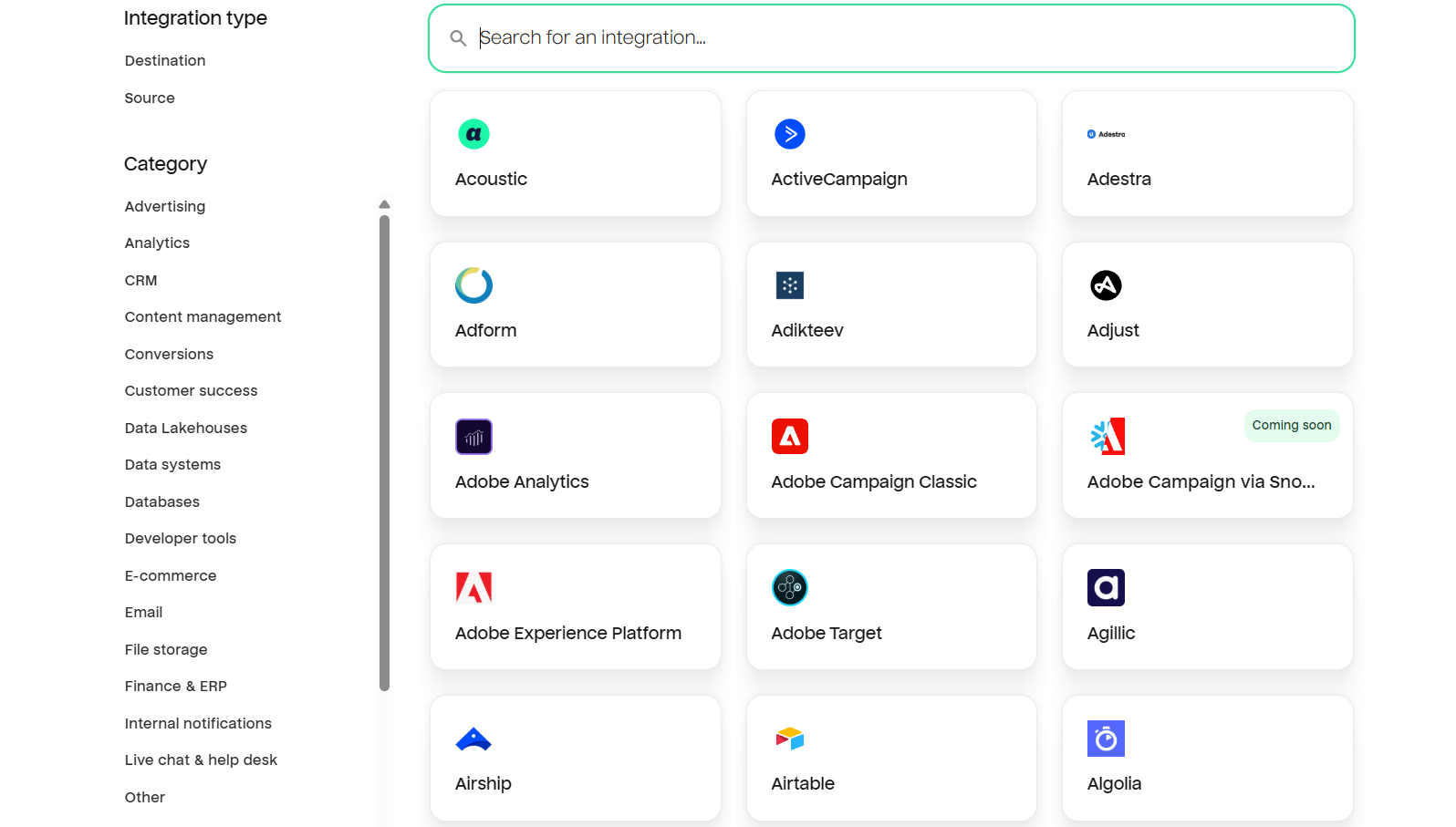Click the ActiveCampaign blue arrow icon
Screen dimensions: 1456x827
tap(790, 134)
